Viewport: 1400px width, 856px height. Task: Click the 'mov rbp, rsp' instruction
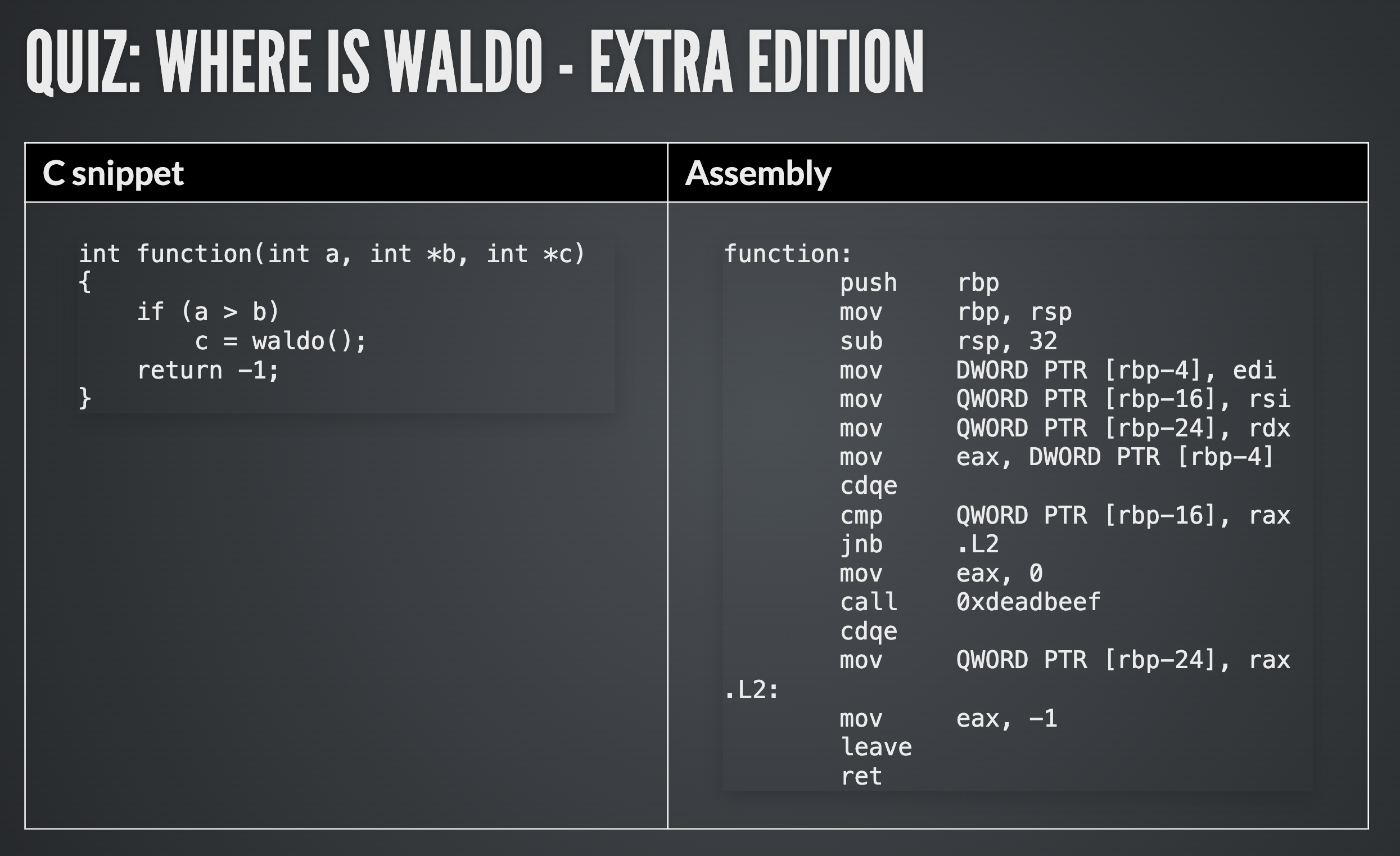955,312
